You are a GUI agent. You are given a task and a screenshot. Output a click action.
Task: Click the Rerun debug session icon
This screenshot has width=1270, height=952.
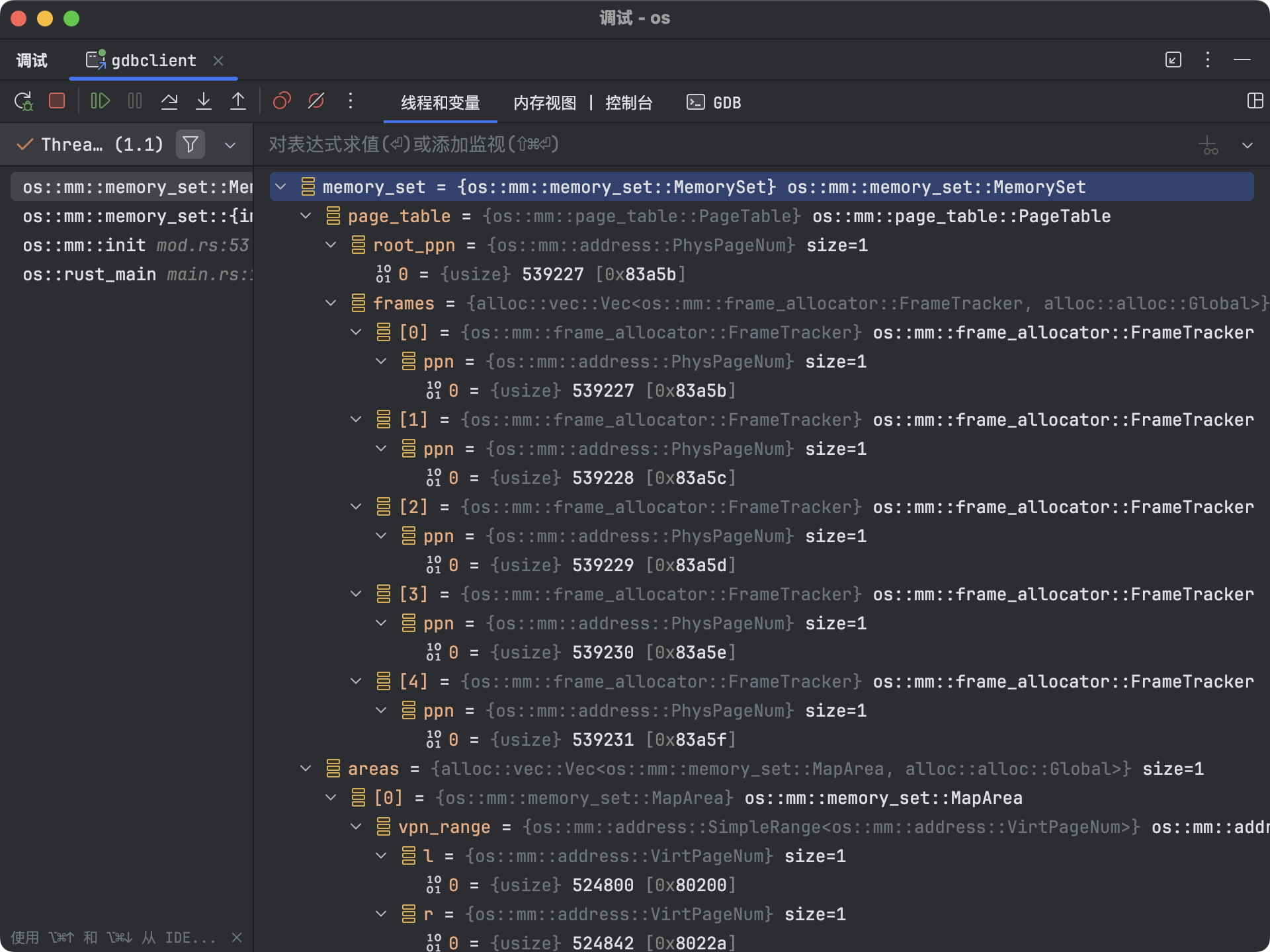23,101
